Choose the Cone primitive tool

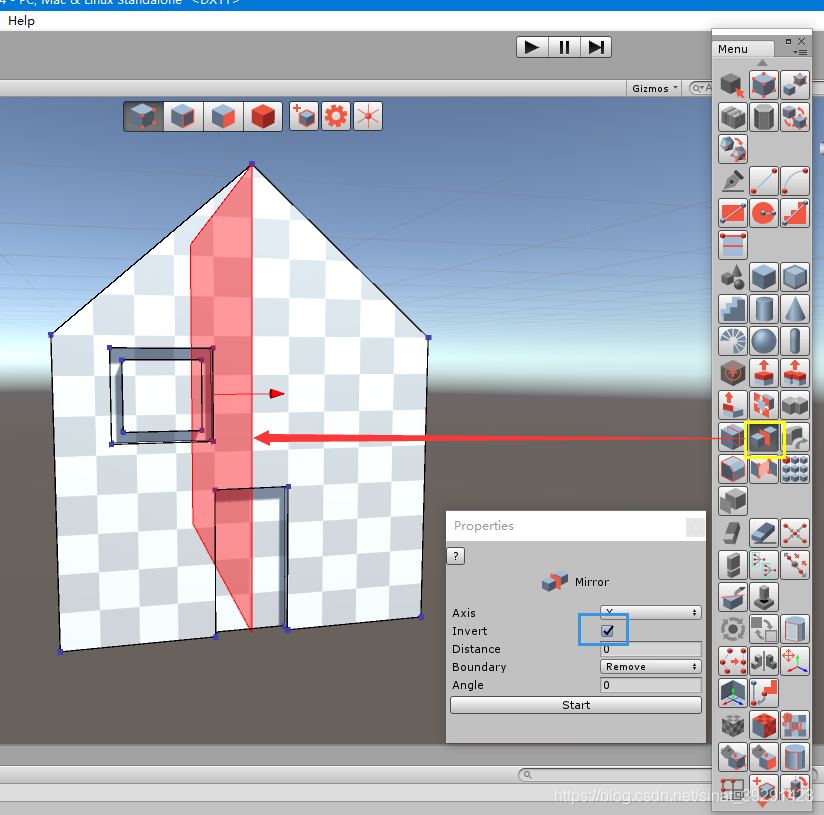[795, 309]
